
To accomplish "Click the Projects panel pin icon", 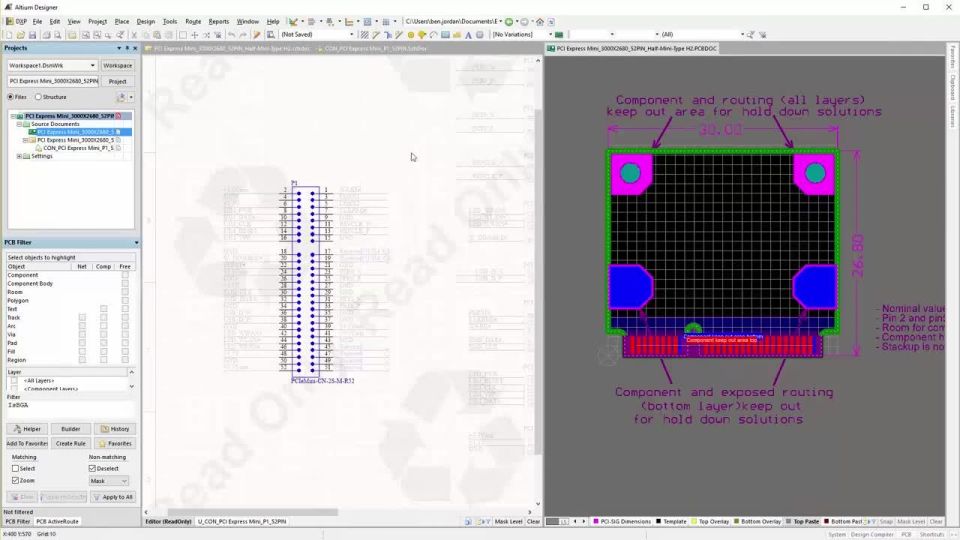I will pyautogui.click(x=127, y=48).
